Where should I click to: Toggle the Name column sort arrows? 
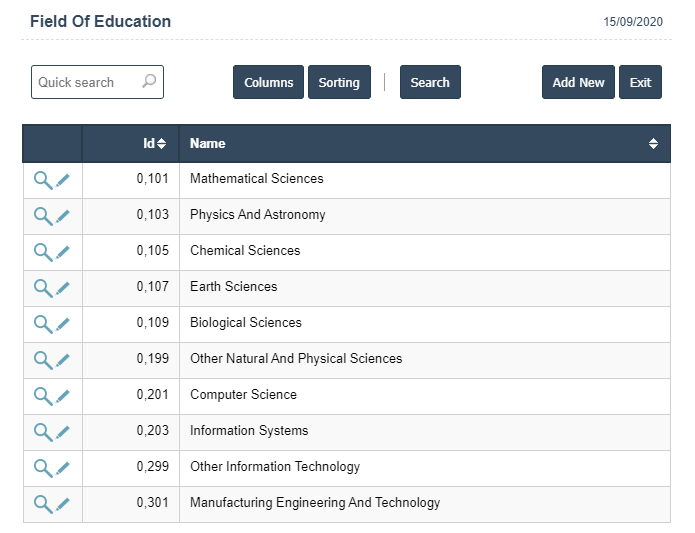(653, 144)
